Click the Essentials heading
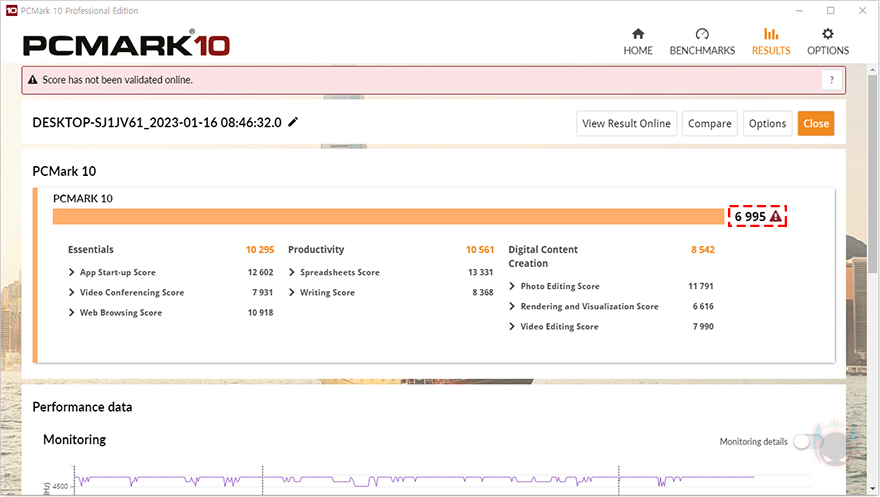 pyautogui.click(x=91, y=250)
